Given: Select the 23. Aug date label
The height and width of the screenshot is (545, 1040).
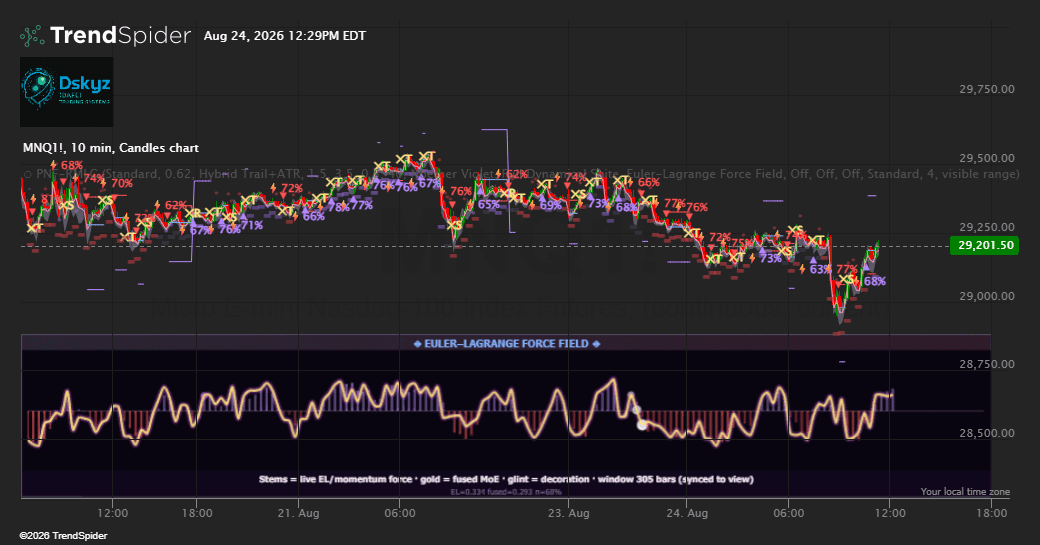Looking at the screenshot, I should pos(568,513).
